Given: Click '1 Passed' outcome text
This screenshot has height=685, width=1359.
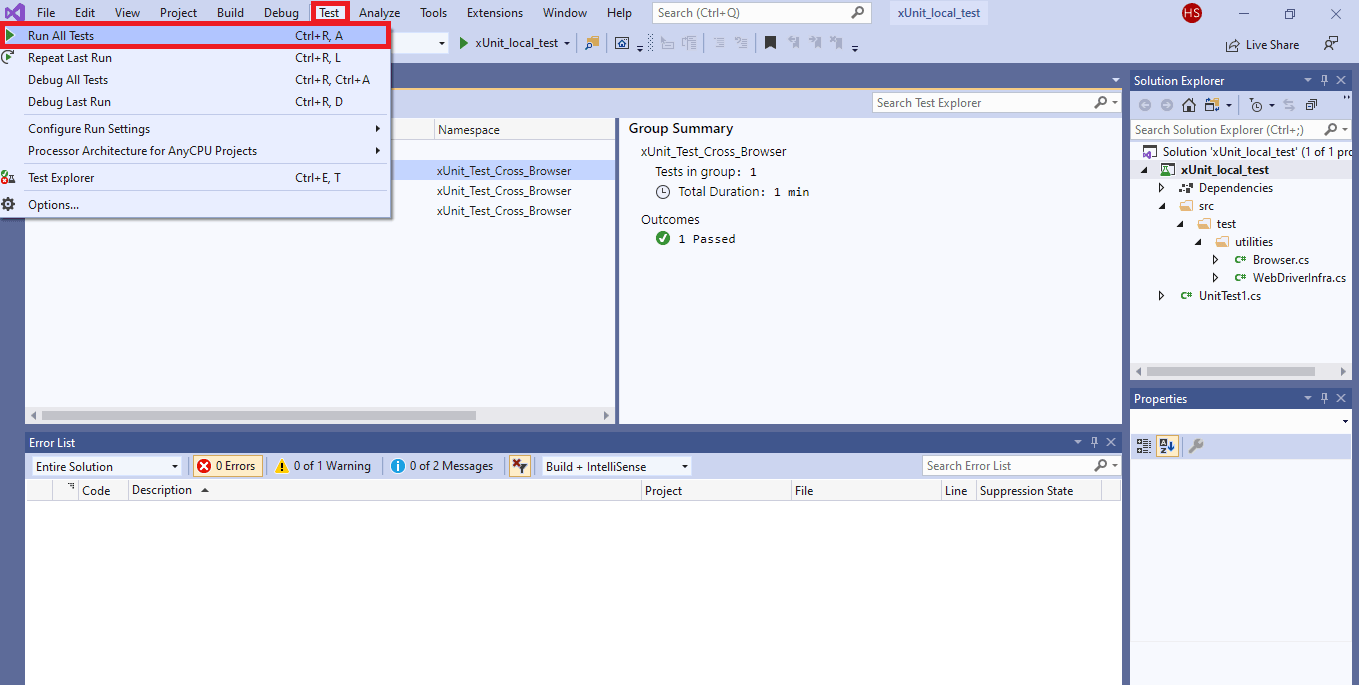Looking at the screenshot, I should (706, 239).
